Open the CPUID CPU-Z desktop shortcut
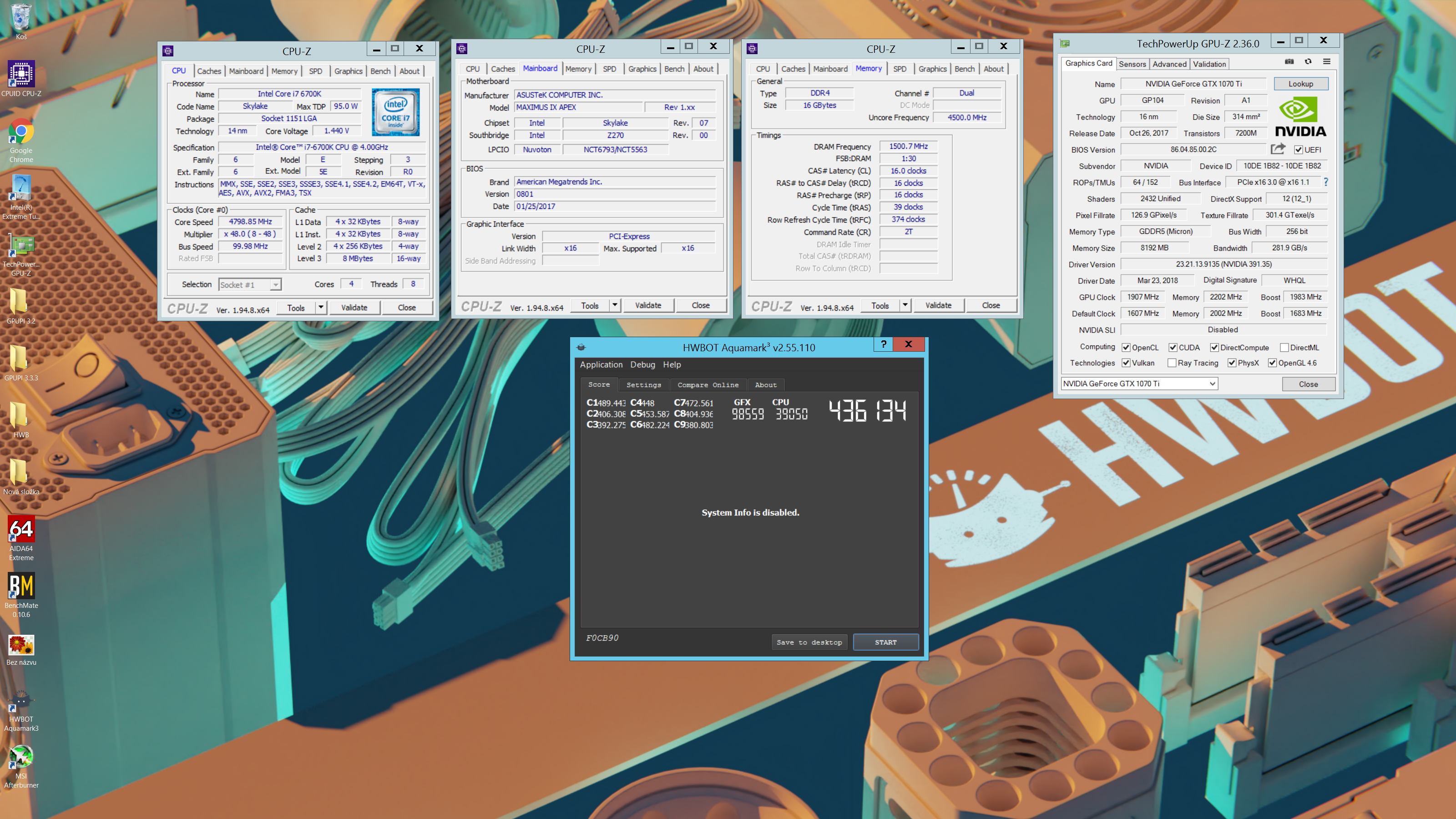1456x819 pixels. (x=21, y=79)
